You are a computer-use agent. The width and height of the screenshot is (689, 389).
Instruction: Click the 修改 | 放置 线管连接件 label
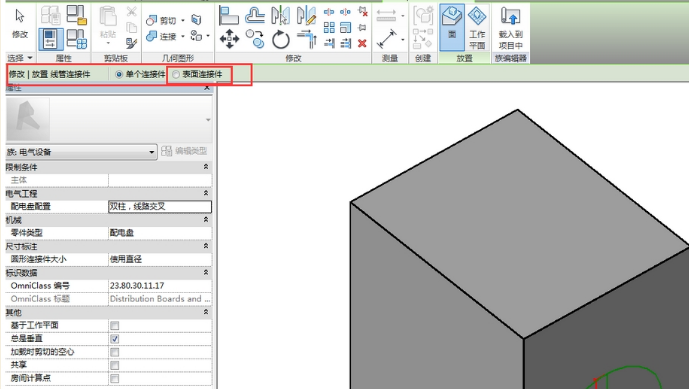(50, 74)
